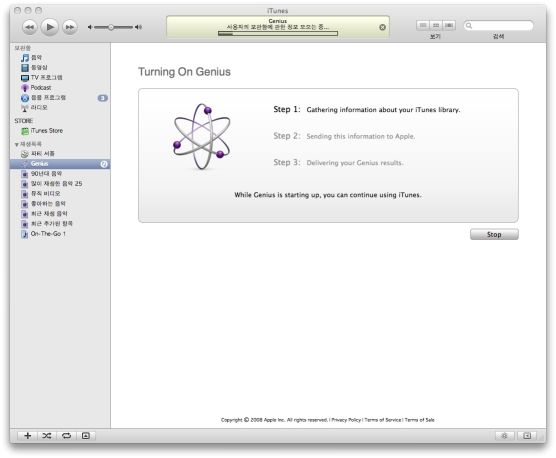Mute via the low-volume speaker icon
The image size is (556, 458).
click(x=90, y=27)
